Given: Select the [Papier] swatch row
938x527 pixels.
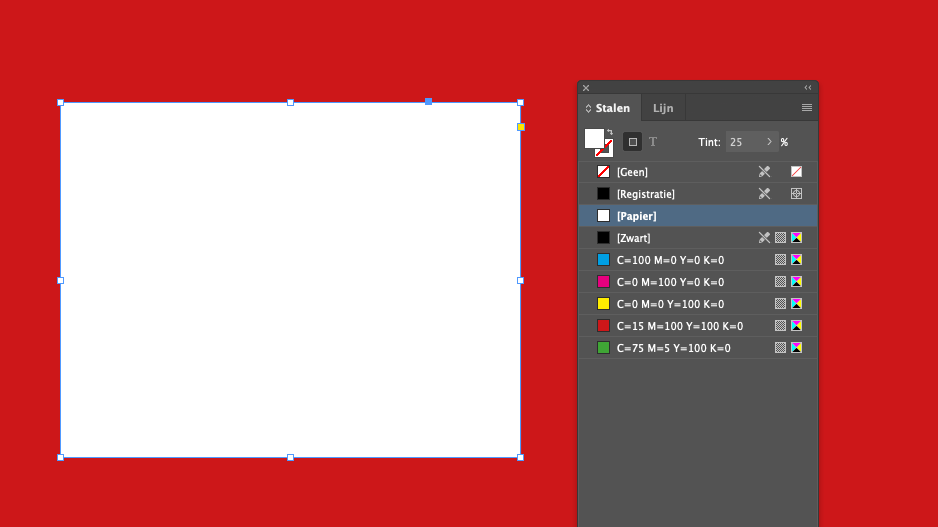Looking at the screenshot, I should coord(698,216).
